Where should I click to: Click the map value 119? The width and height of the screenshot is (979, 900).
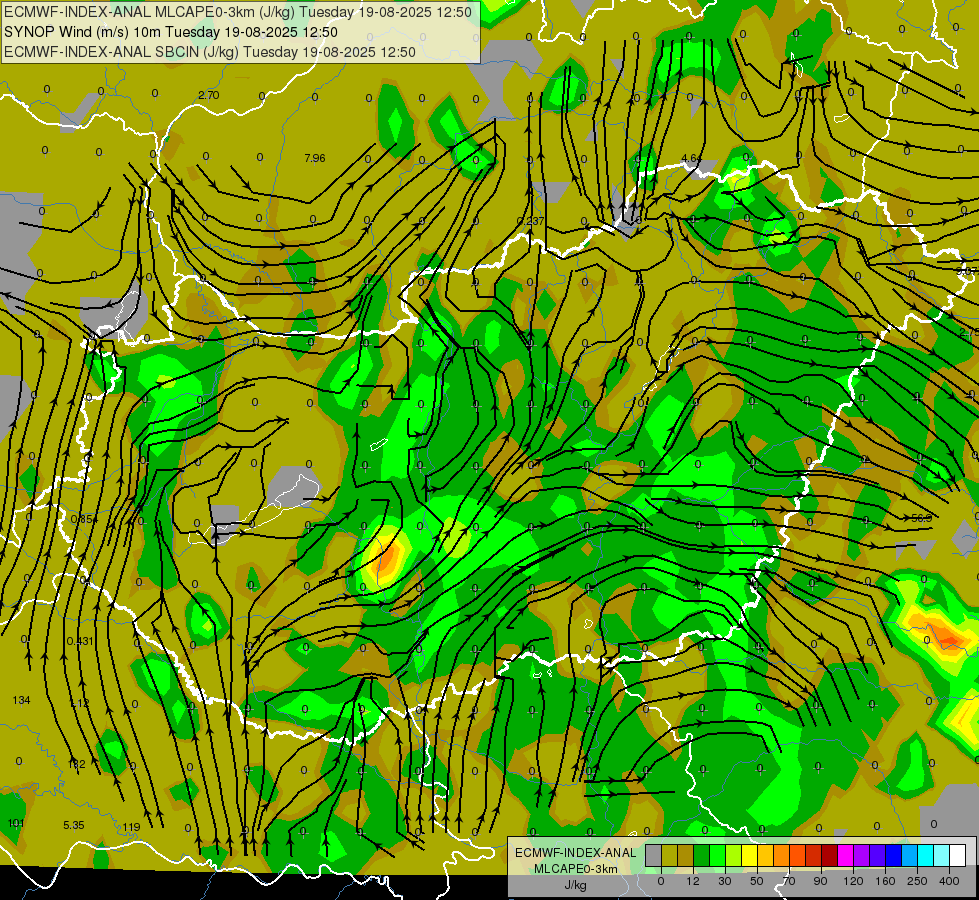click(x=131, y=827)
